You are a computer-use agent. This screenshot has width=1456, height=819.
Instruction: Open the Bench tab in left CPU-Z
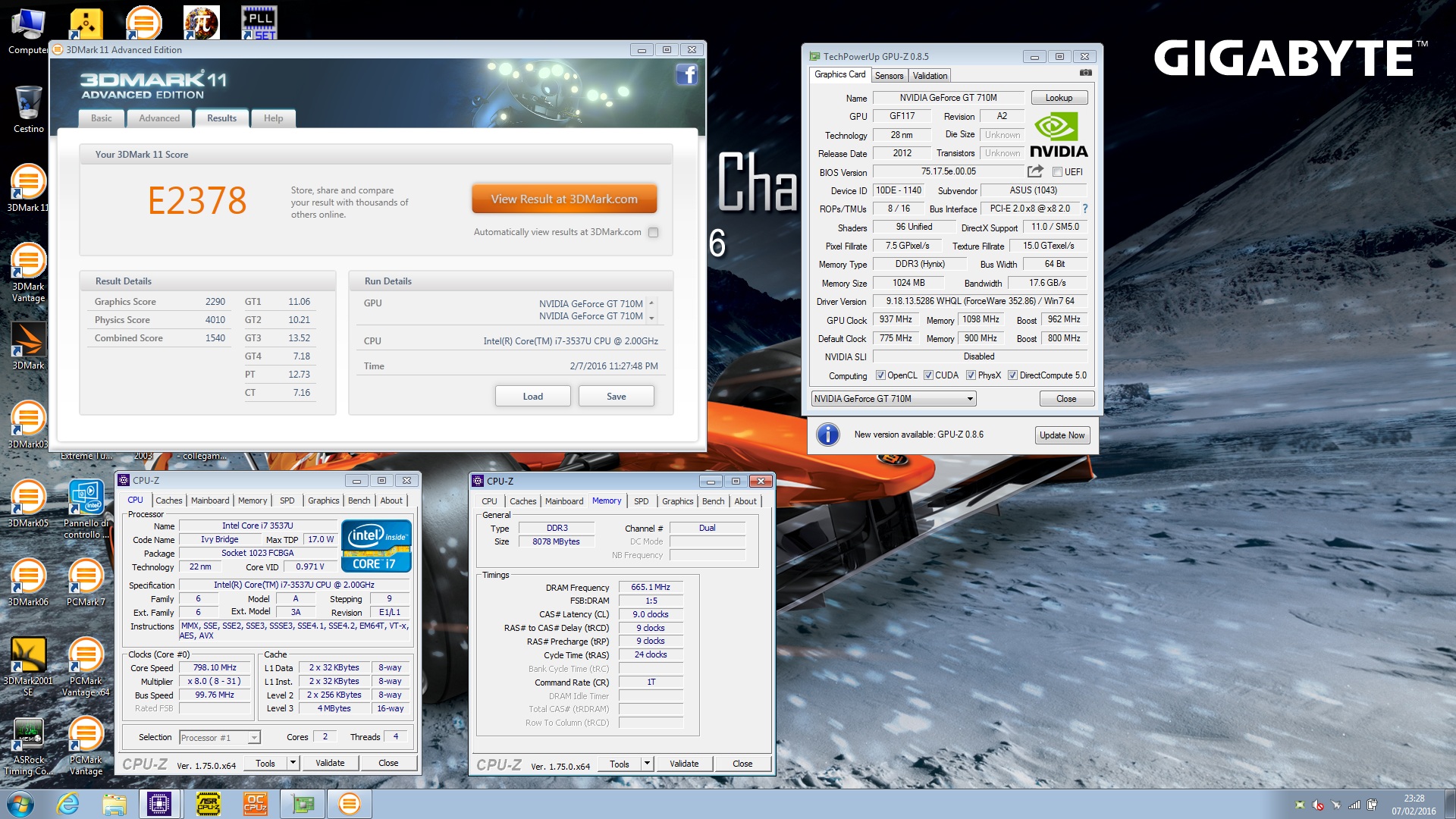click(x=359, y=500)
